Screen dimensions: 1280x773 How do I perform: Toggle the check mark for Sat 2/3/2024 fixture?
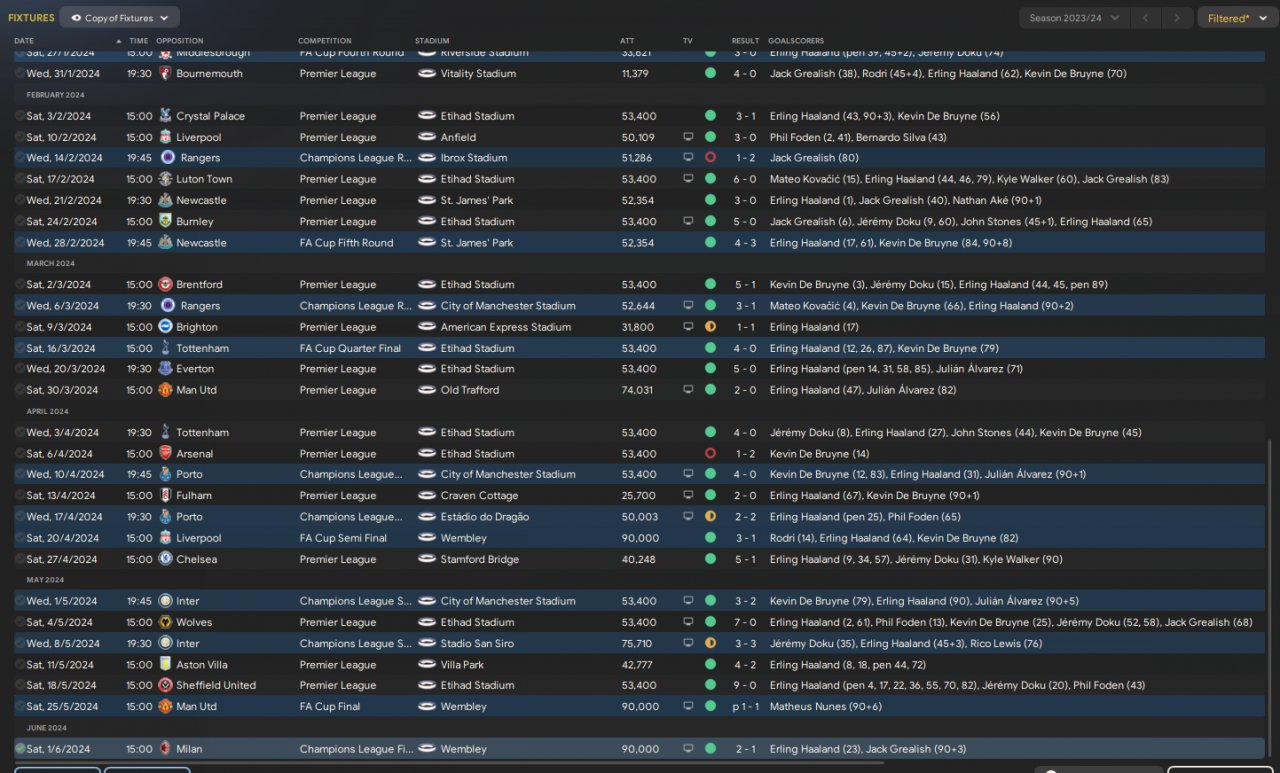pyautogui.click(x=20, y=285)
